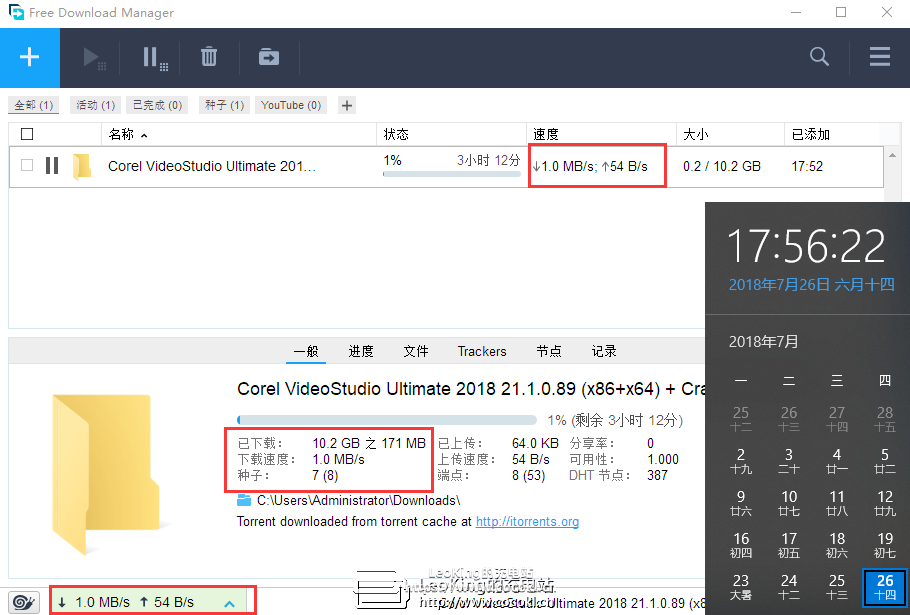Click the 3小时 12分 remaining time in the row

tap(488, 160)
